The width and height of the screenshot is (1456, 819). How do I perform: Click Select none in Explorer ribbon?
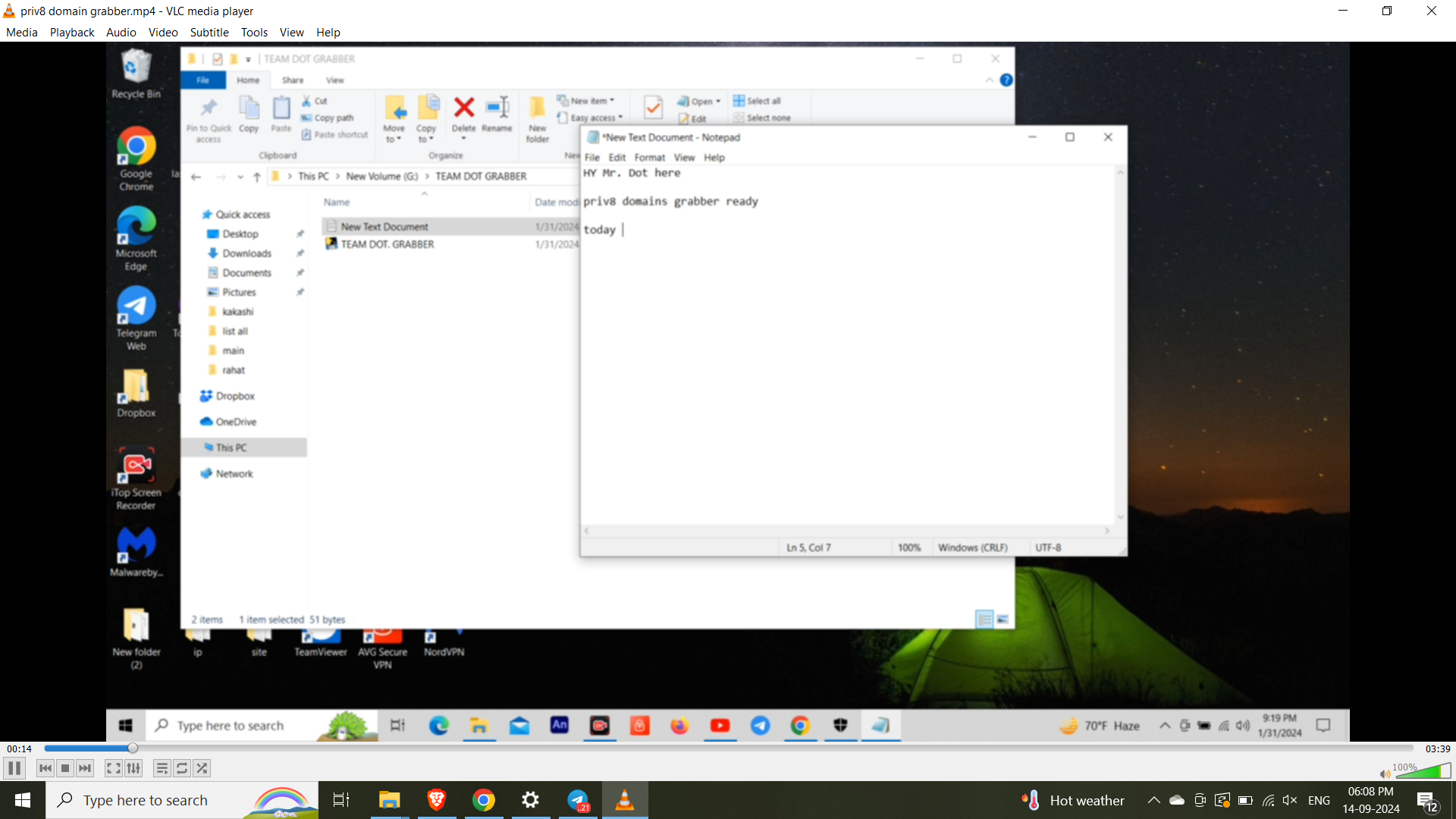[762, 118]
